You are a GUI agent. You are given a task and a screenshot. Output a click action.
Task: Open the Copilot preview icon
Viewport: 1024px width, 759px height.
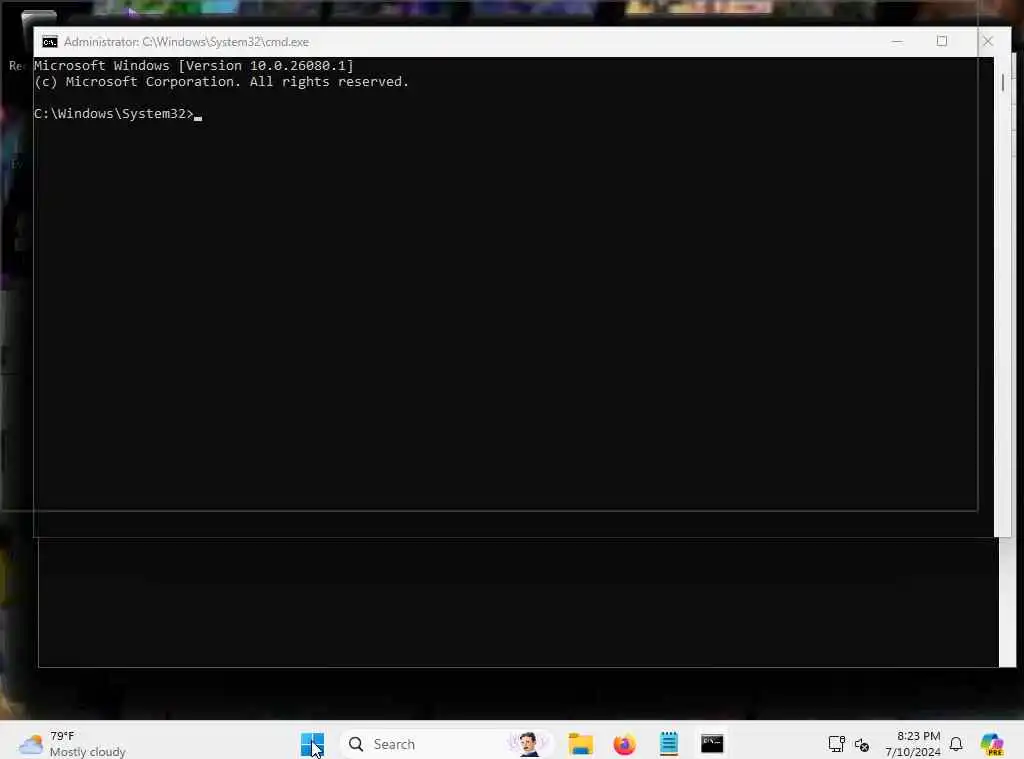(x=992, y=744)
